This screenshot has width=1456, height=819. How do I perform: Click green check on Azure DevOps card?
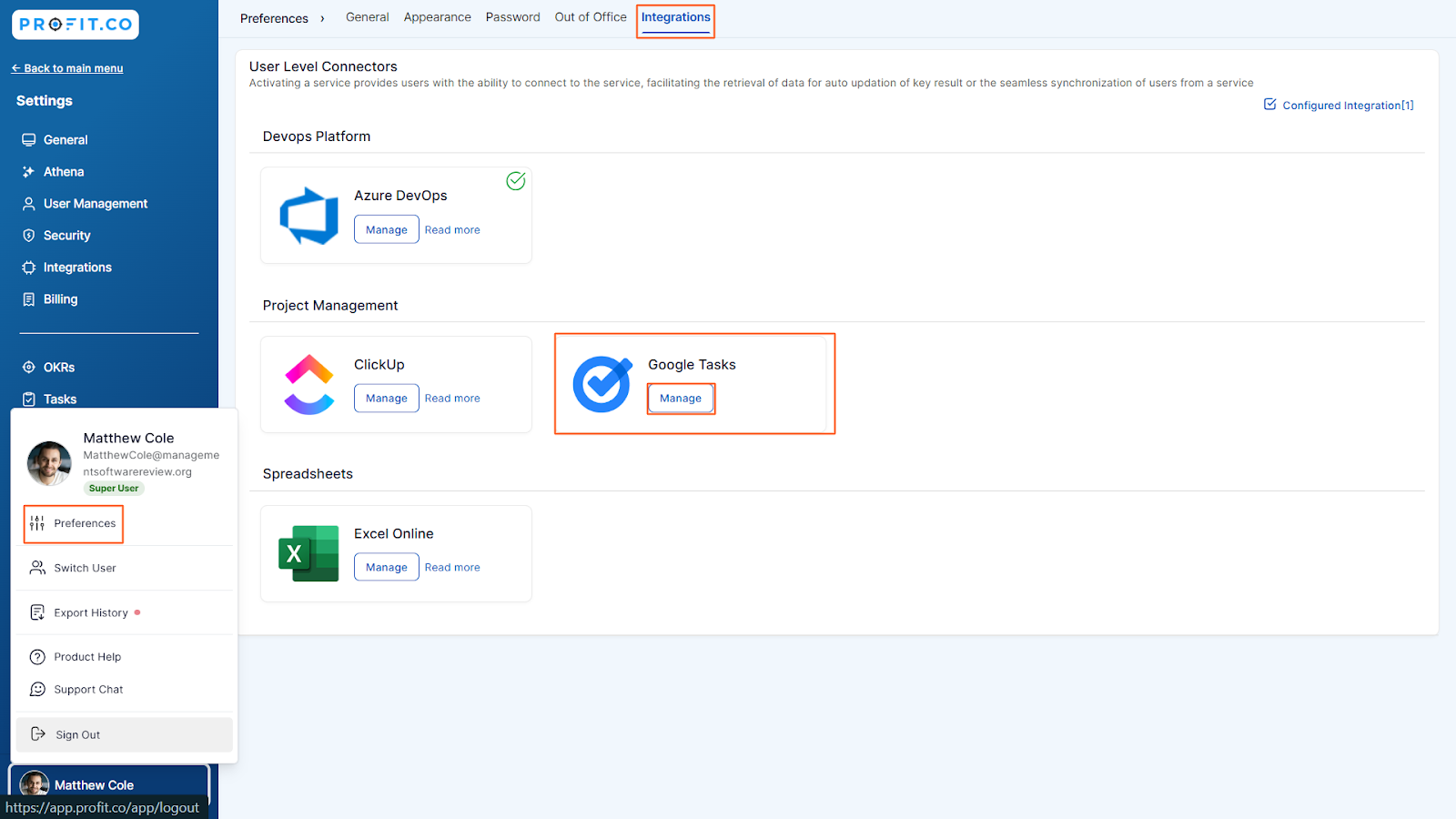click(x=516, y=181)
